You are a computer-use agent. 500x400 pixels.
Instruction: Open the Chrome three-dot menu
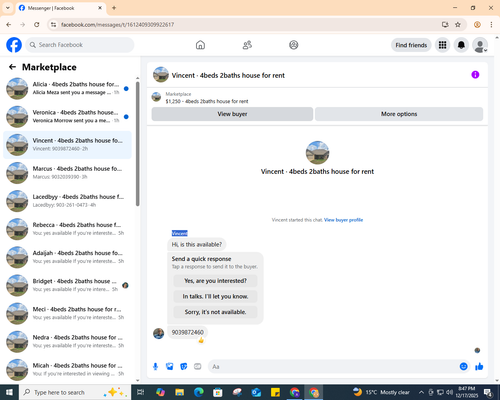pyautogui.click(x=491, y=25)
